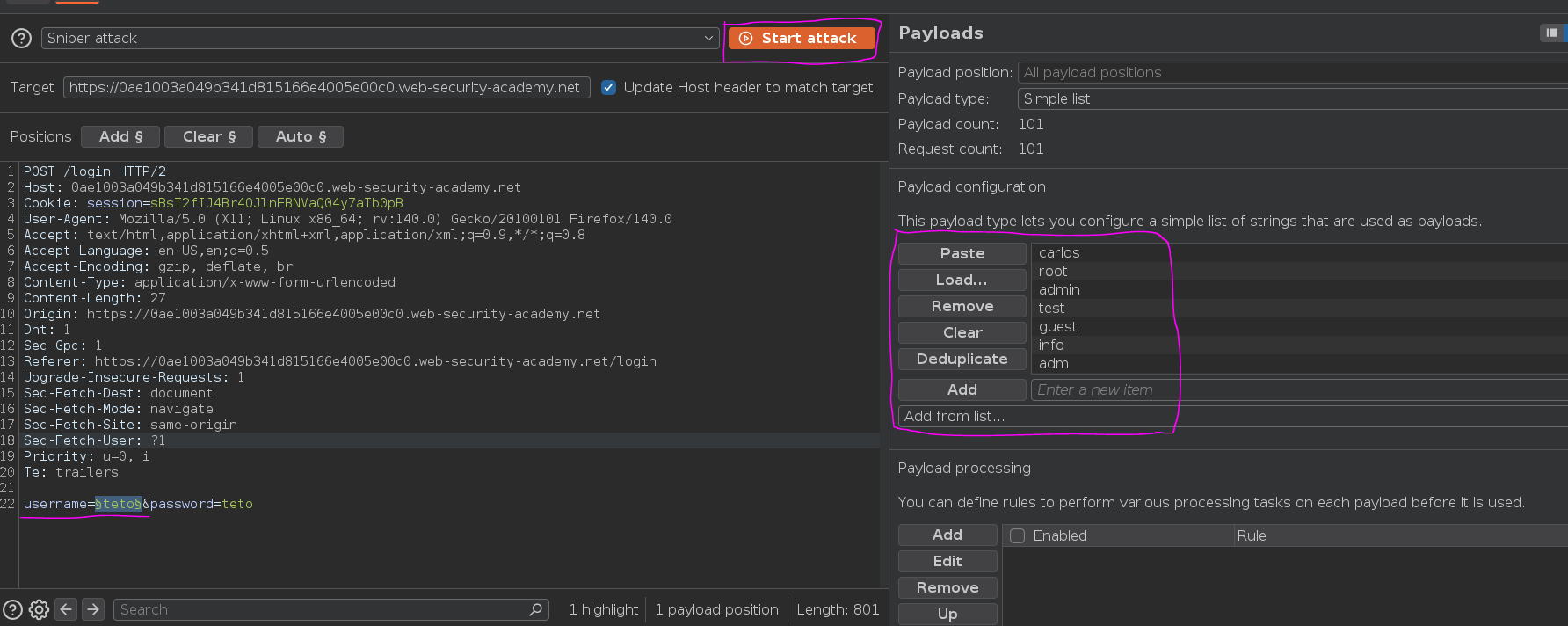Click the Paste payload button

click(x=962, y=253)
